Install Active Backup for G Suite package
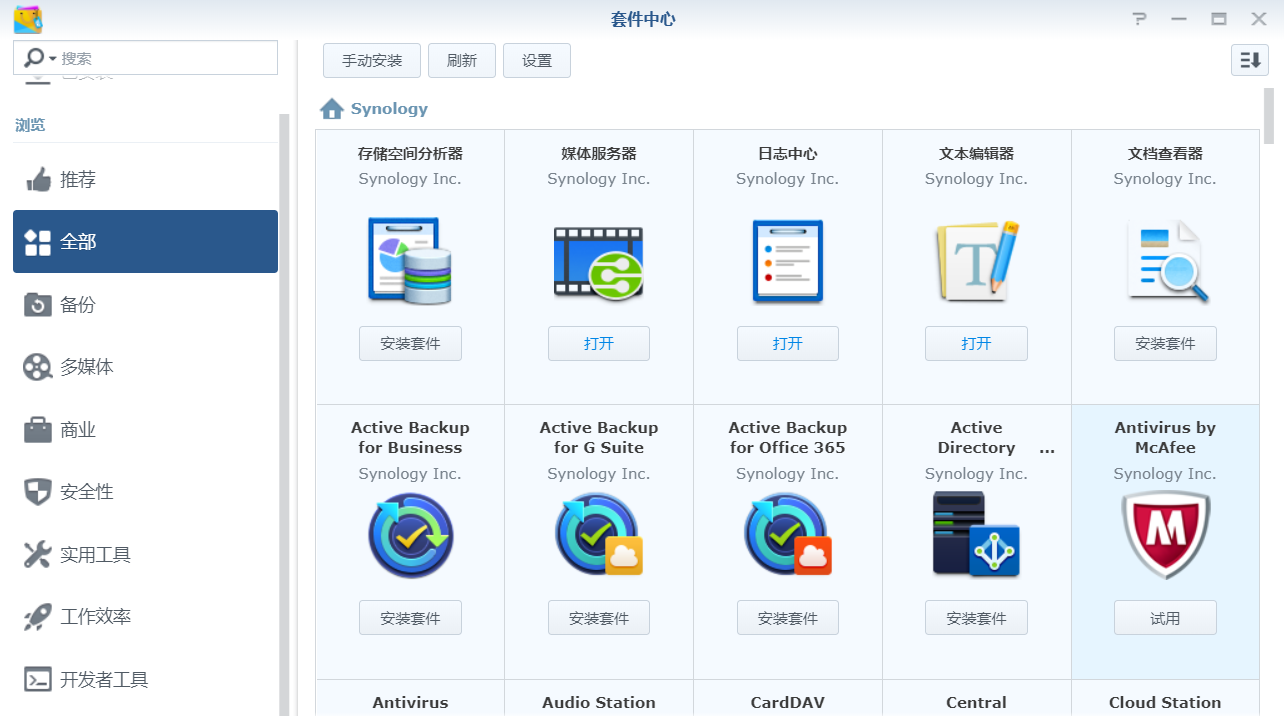 coord(598,618)
